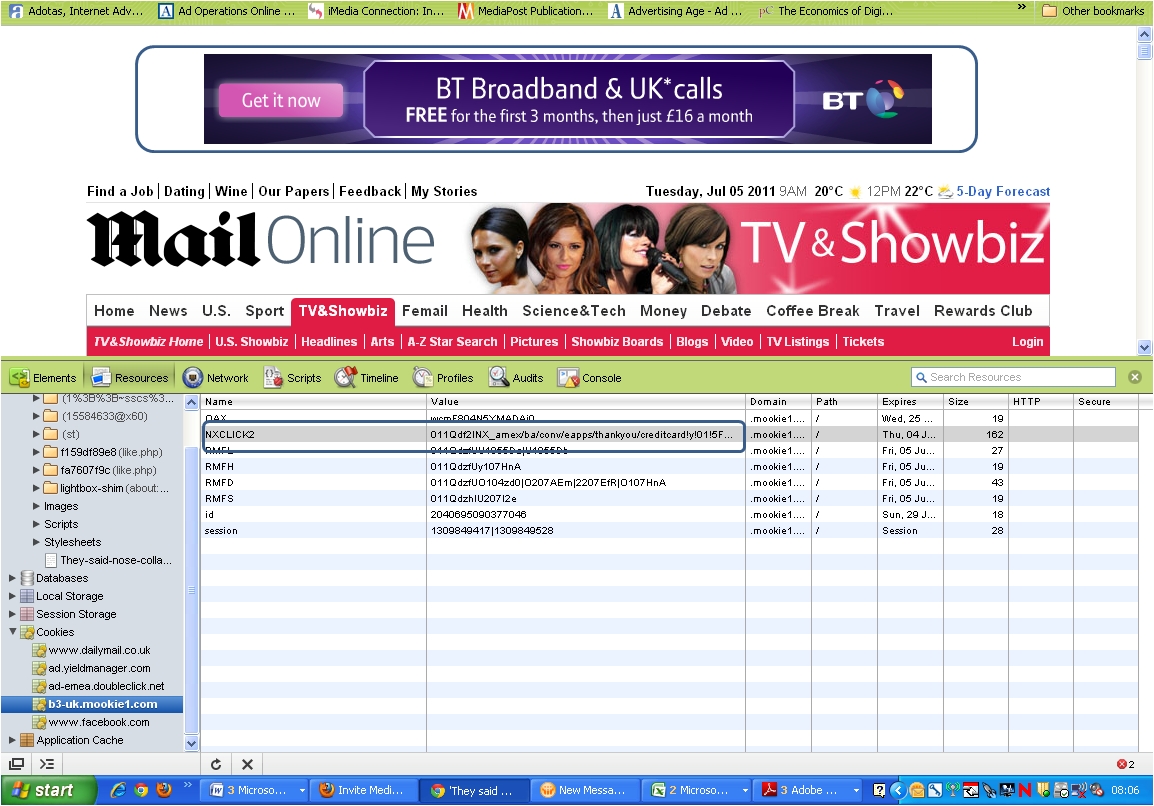Open the Audits panel
This screenshot has height=806, width=1154.
[516, 378]
